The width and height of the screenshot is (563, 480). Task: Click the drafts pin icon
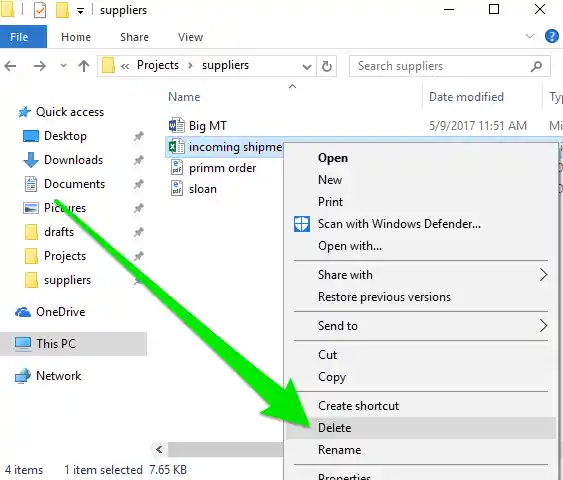tap(139, 232)
